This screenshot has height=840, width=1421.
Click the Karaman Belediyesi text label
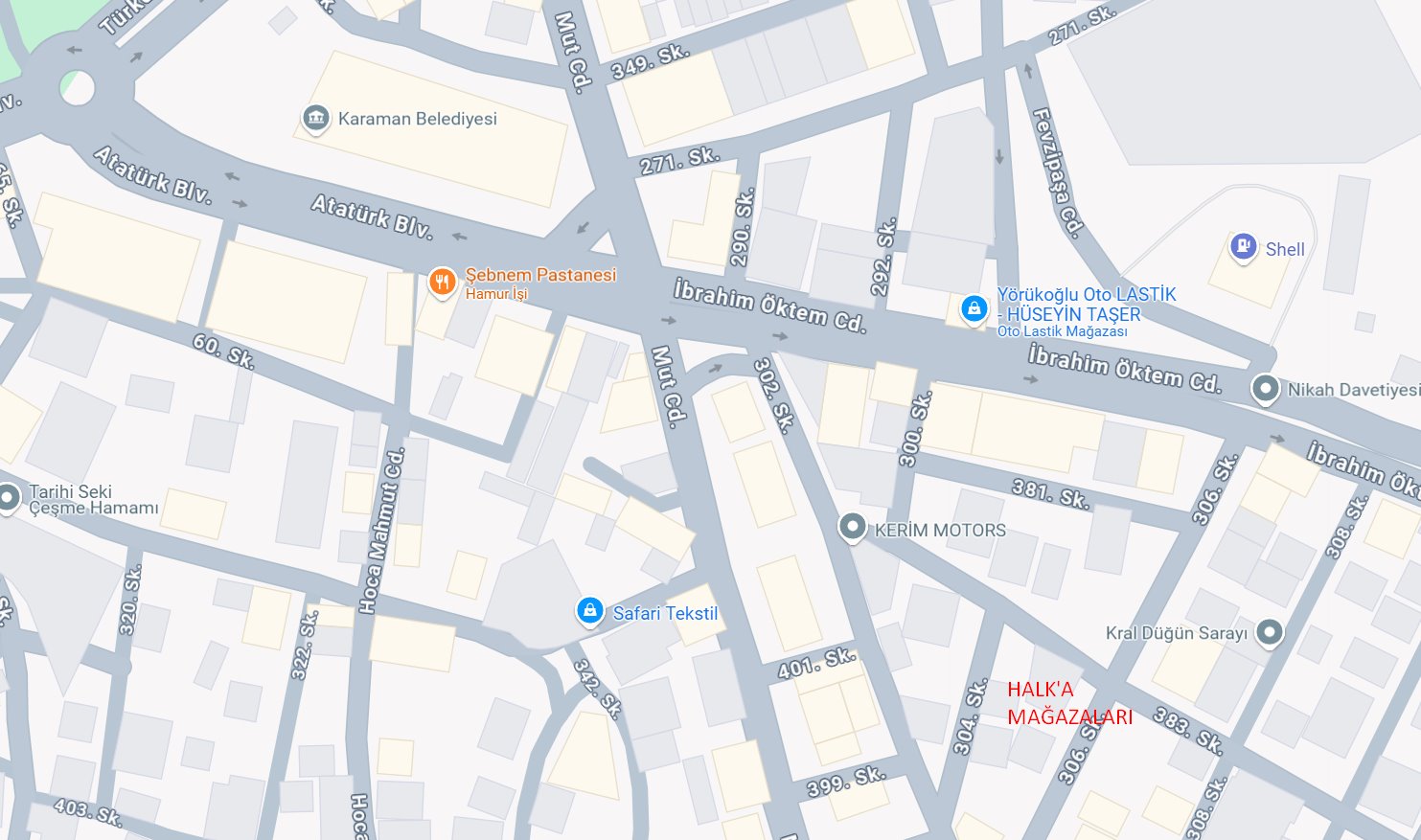coord(418,119)
